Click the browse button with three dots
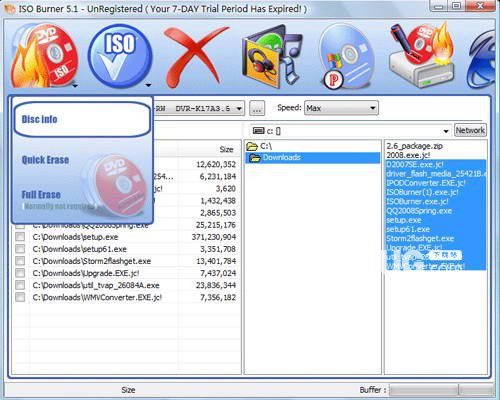Screen dimensions: 500x400 (257, 108)
